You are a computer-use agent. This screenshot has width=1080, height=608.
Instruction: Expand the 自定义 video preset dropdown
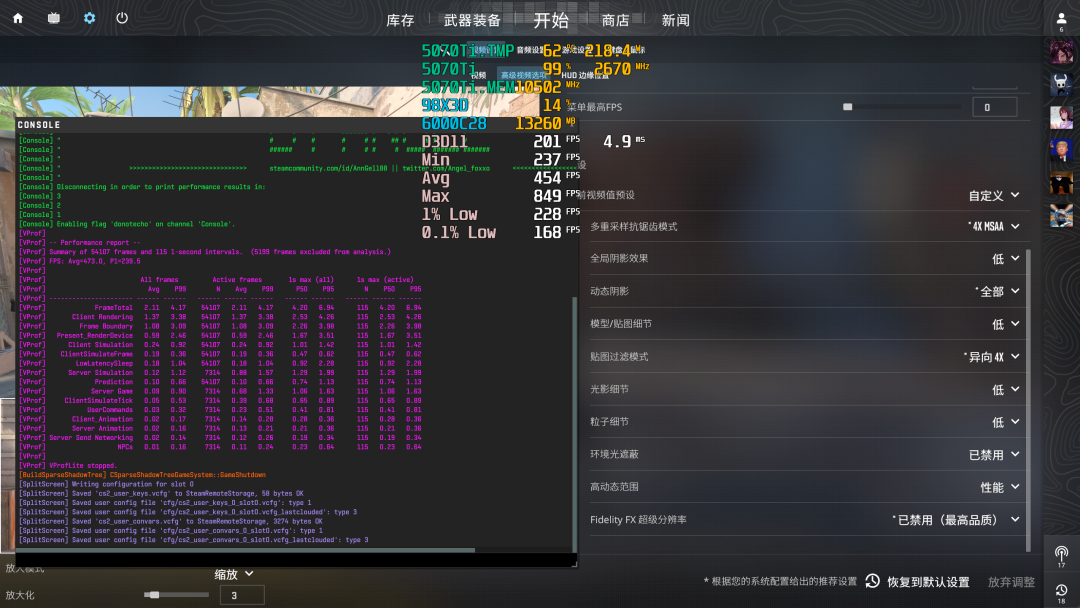(x=994, y=196)
